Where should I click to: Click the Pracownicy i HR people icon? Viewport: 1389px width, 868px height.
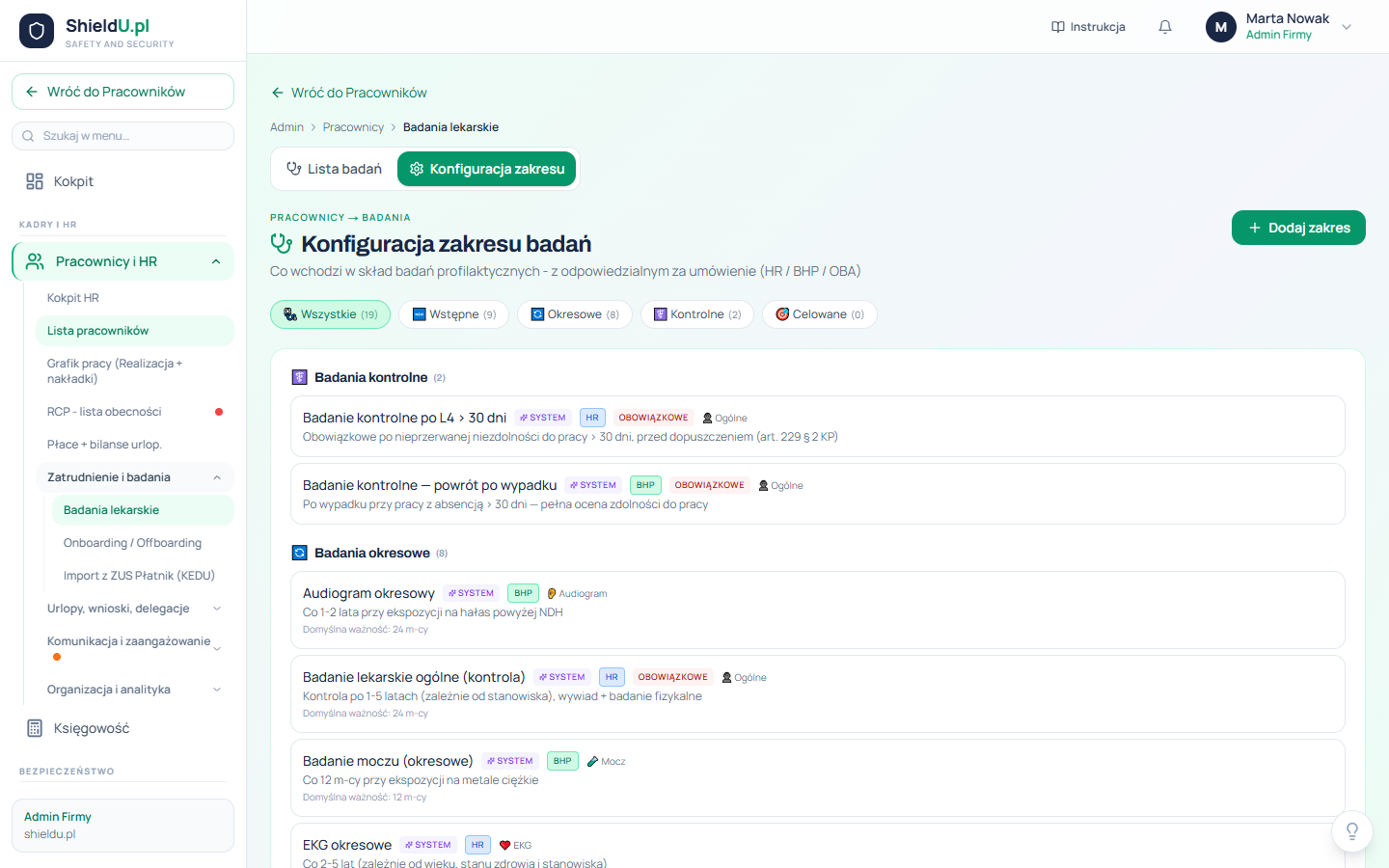tap(36, 261)
